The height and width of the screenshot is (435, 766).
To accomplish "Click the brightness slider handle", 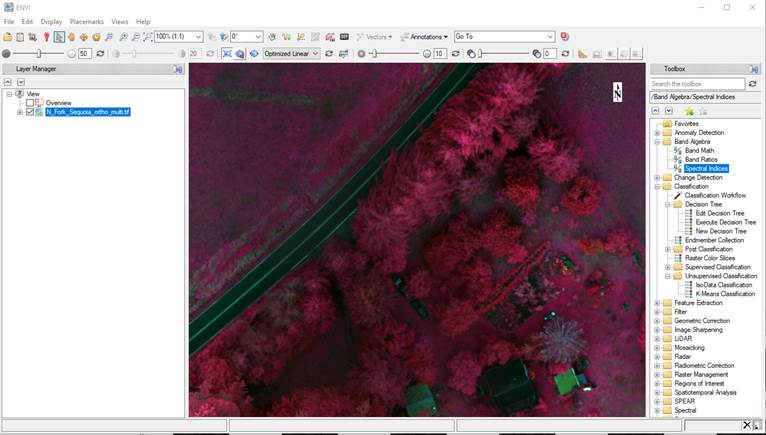I will [x=39, y=54].
